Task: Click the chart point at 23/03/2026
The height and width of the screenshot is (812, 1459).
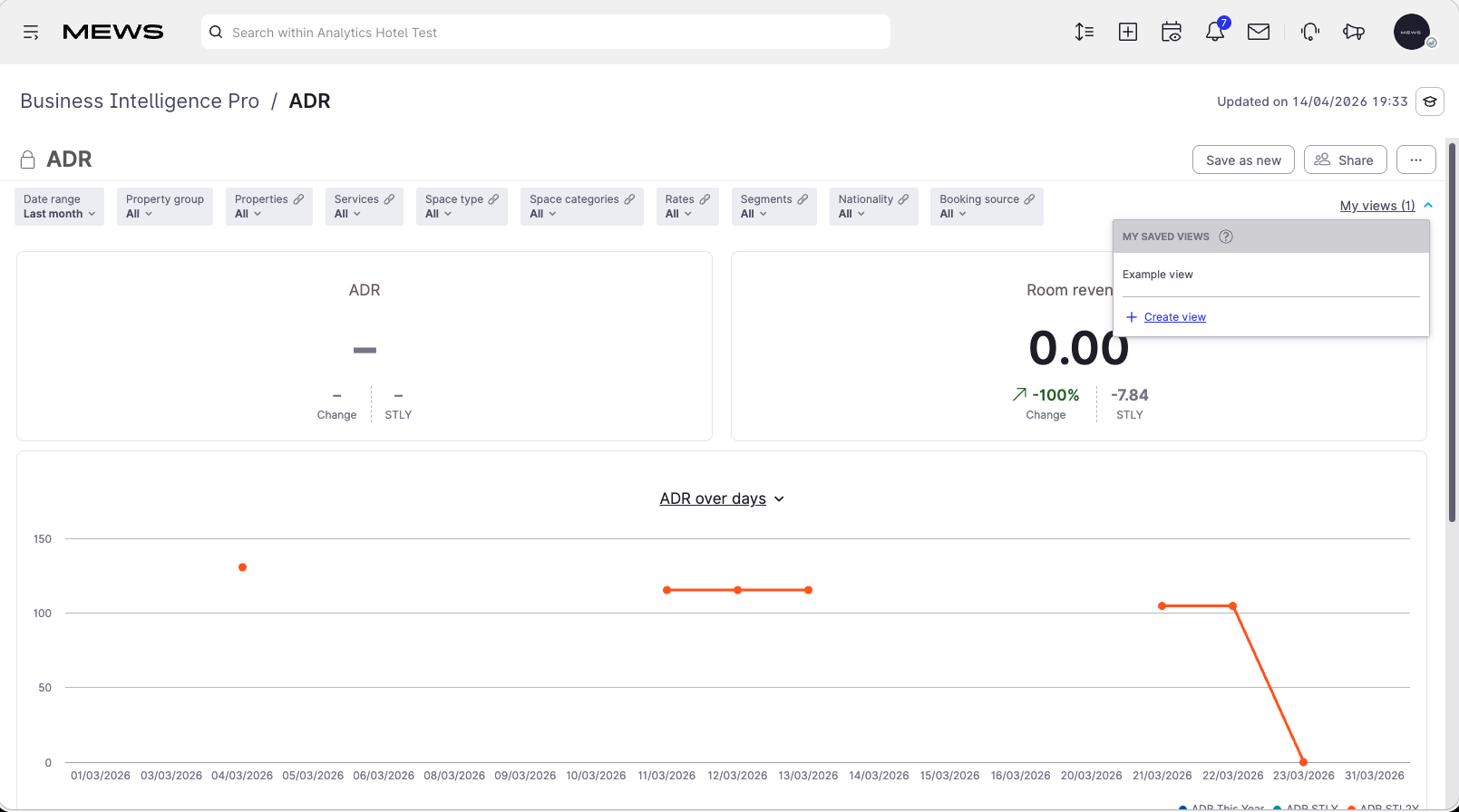Action: tap(1303, 762)
